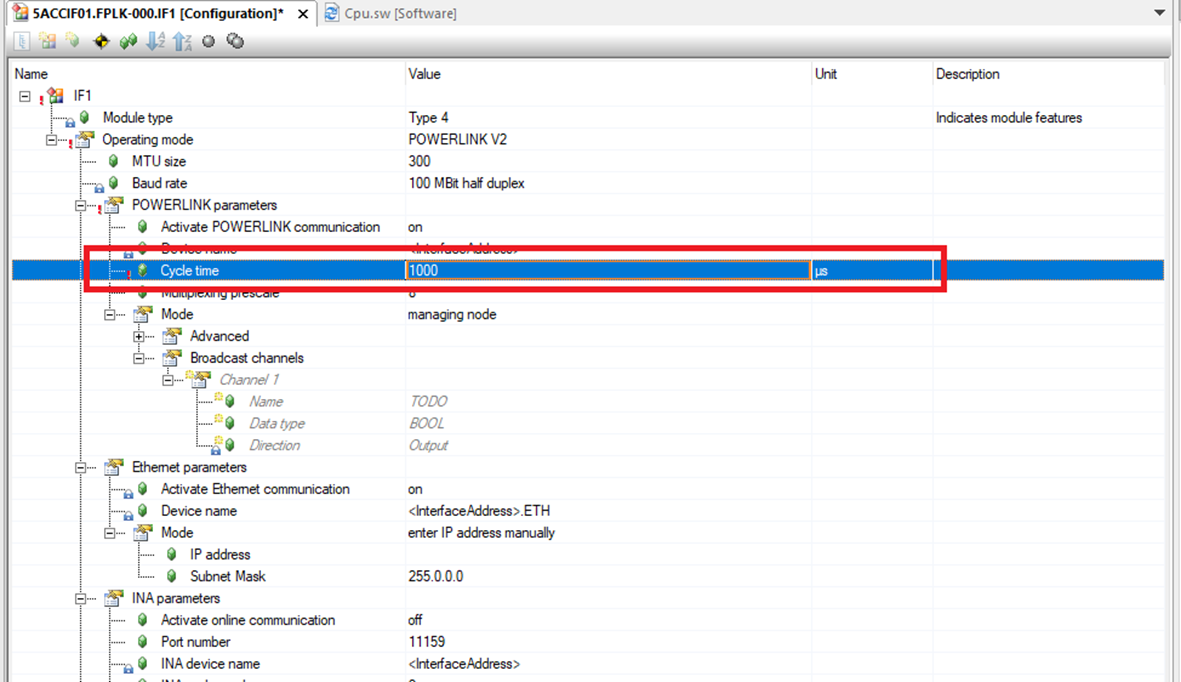Collapse the IF1 root node
Image resolution: width=1181 pixels, height=682 pixels.
(x=25, y=96)
